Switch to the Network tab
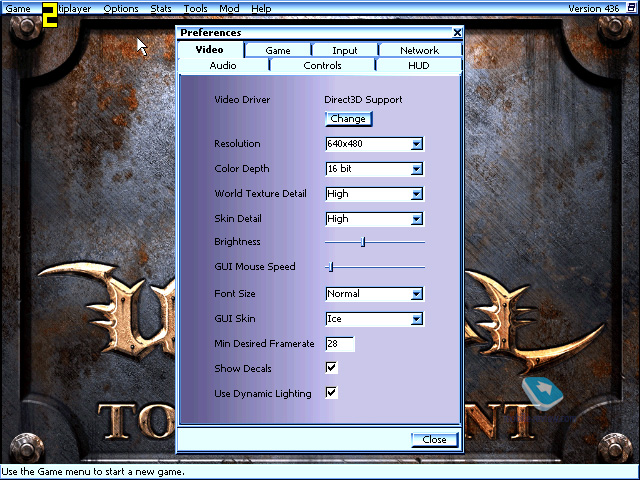This screenshot has width=640, height=480. pos(420,51)
